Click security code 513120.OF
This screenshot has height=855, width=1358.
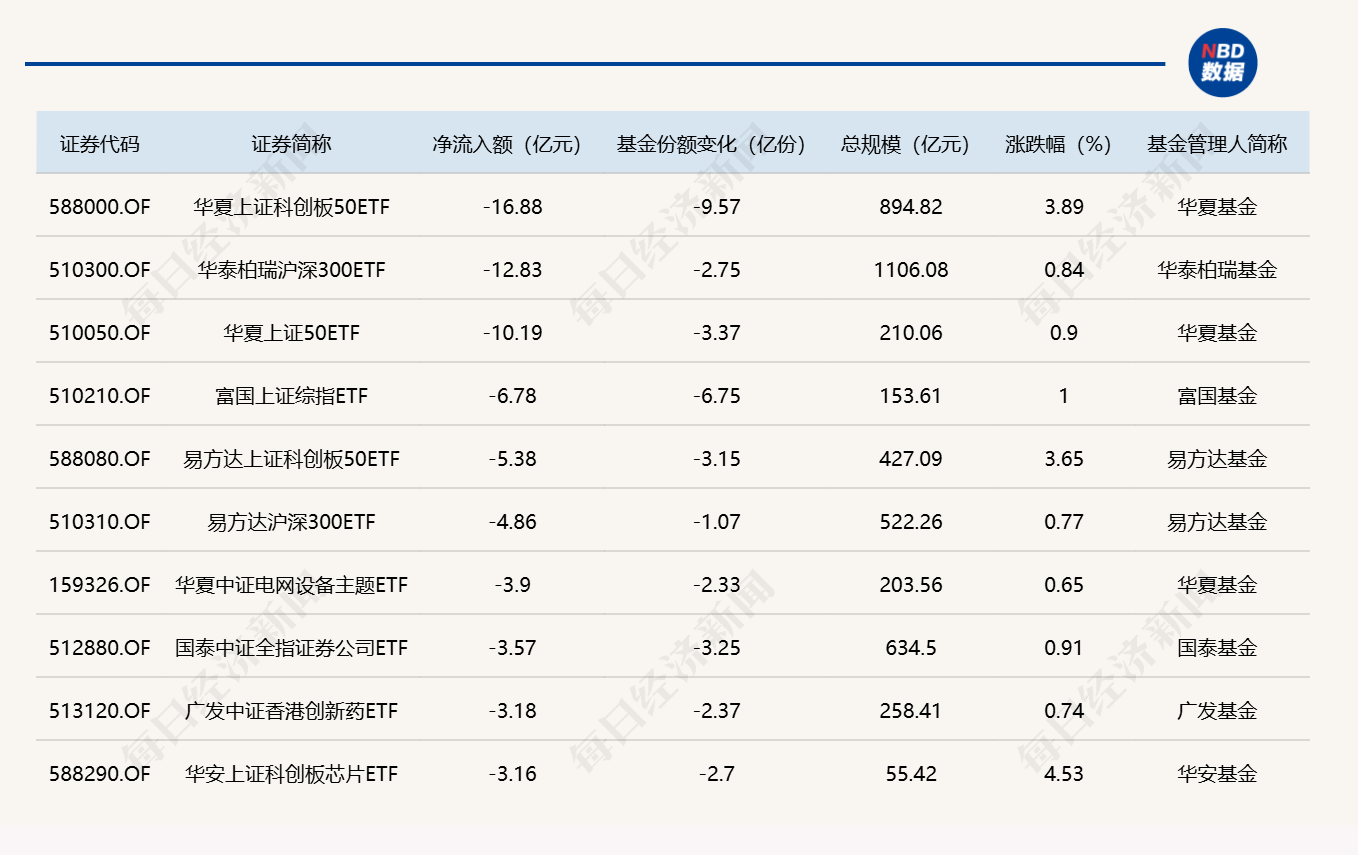click(x=100, y=711)
